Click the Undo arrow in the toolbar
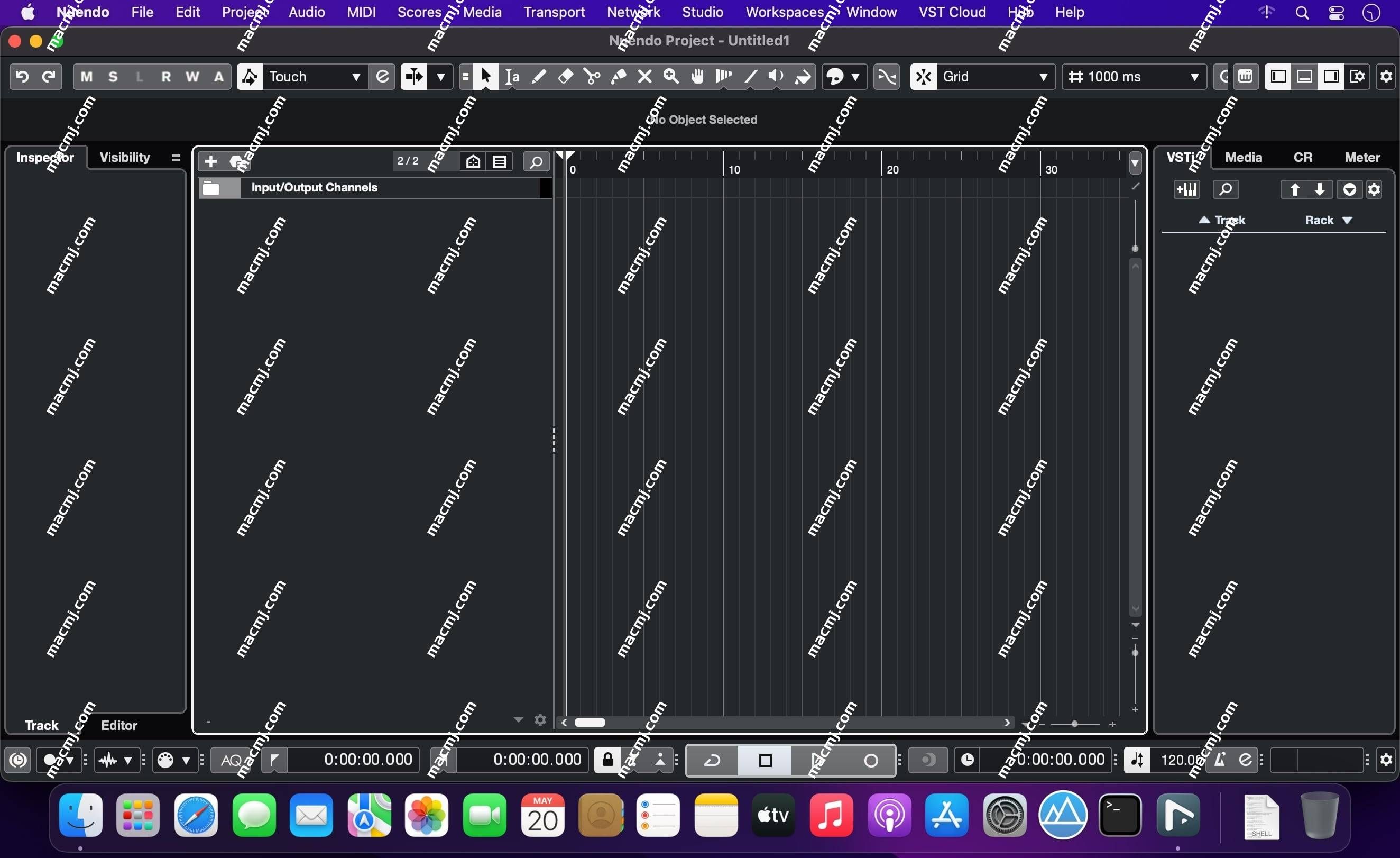 [22, 76]
